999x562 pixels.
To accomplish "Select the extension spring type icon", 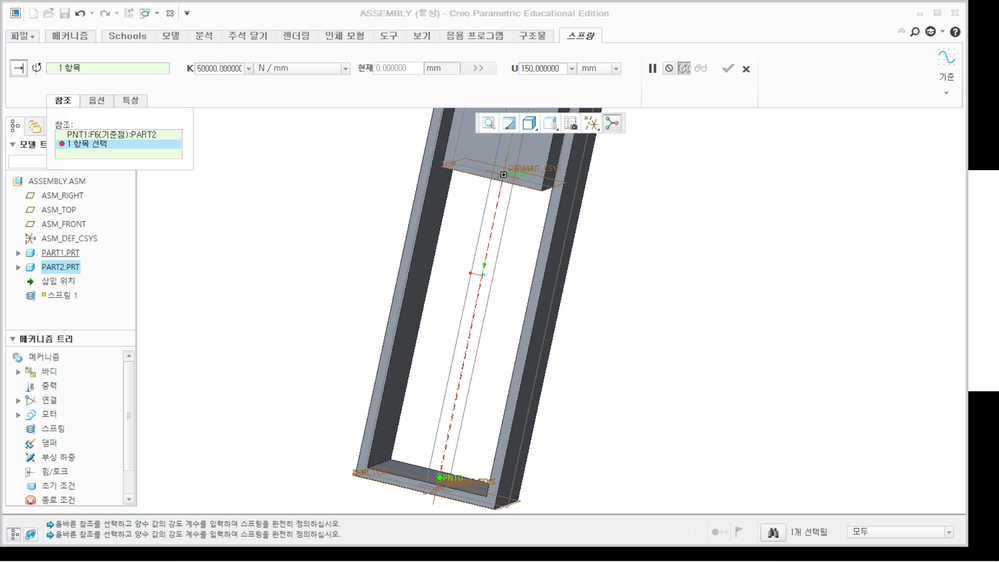I will [18, 68].
